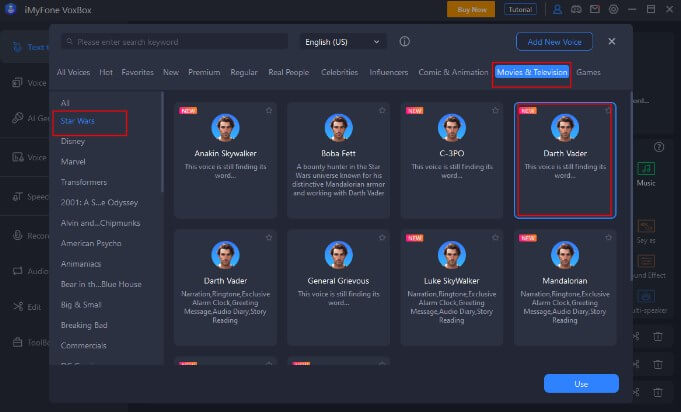This screenshot has width=681, height=412.
Task: Focus the search keyword field
Action: [174, 42]
